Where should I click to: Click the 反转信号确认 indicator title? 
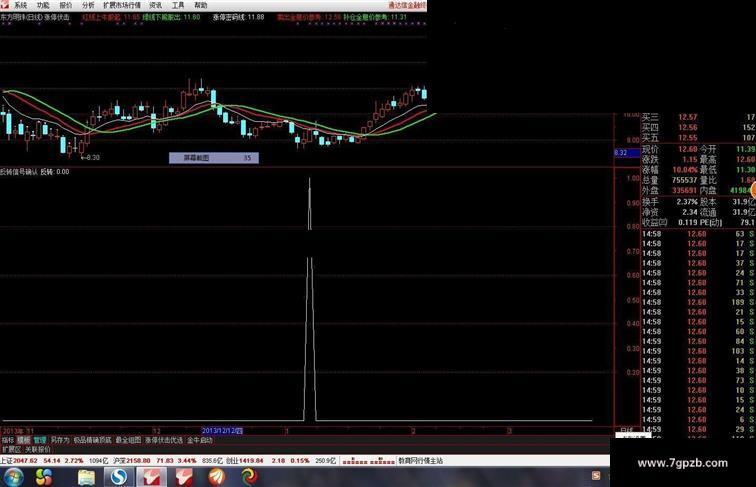point(19,172)
